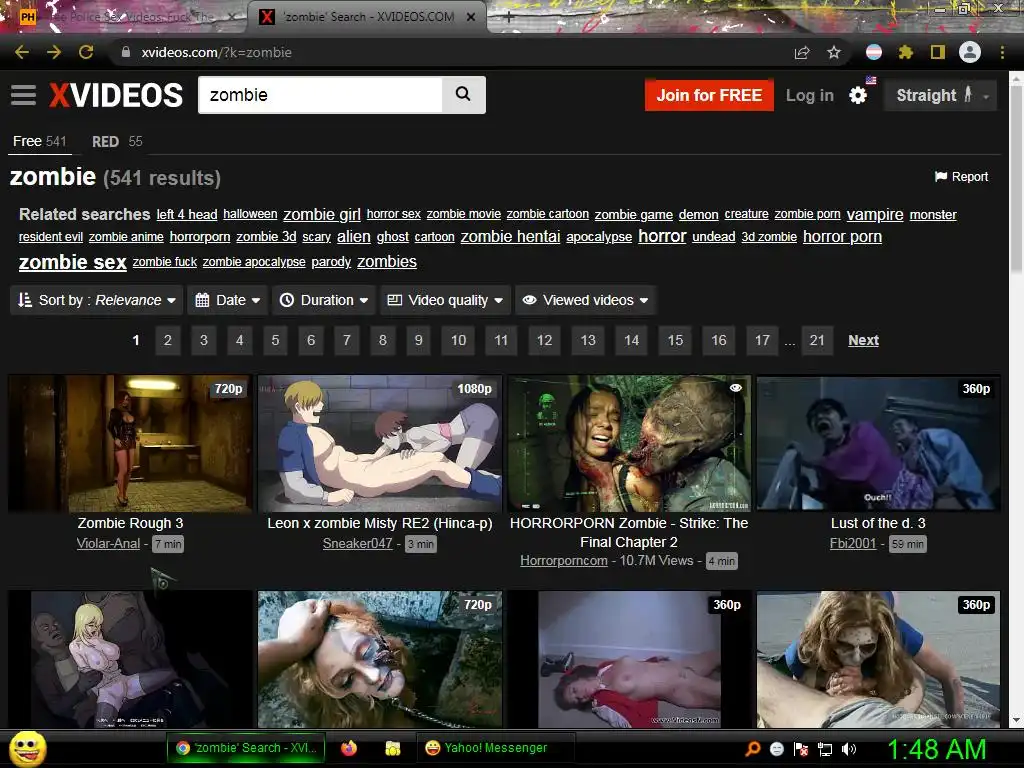The height and width of the screenshot is (768, 1024).
Task: Open the 'monster' related search
Action: (933, 214)
